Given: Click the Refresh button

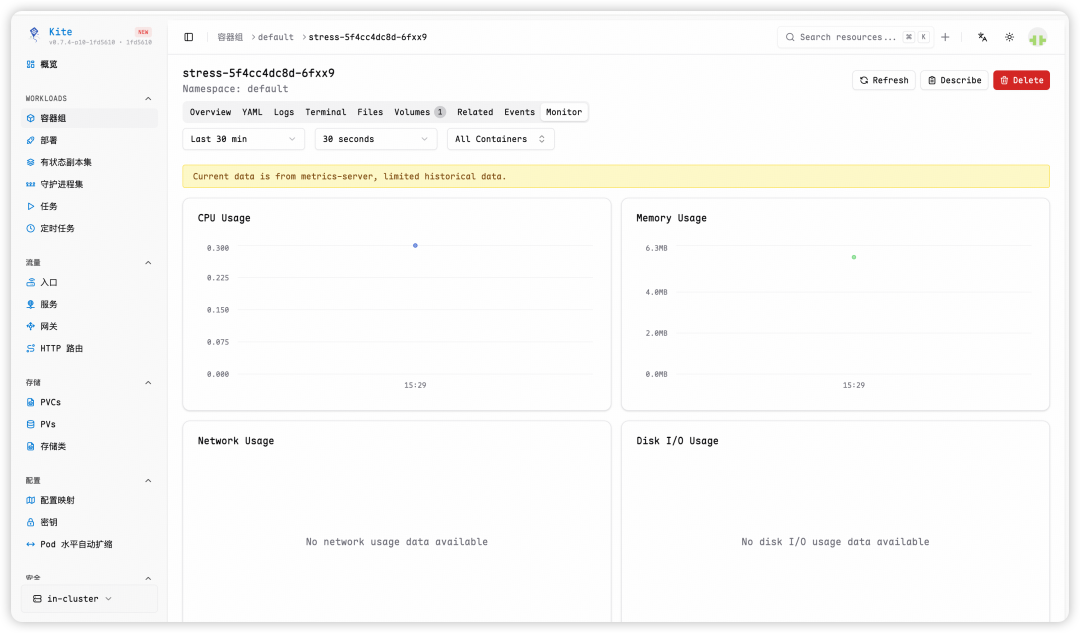Looking at the screenshot, I should point(884,81).
